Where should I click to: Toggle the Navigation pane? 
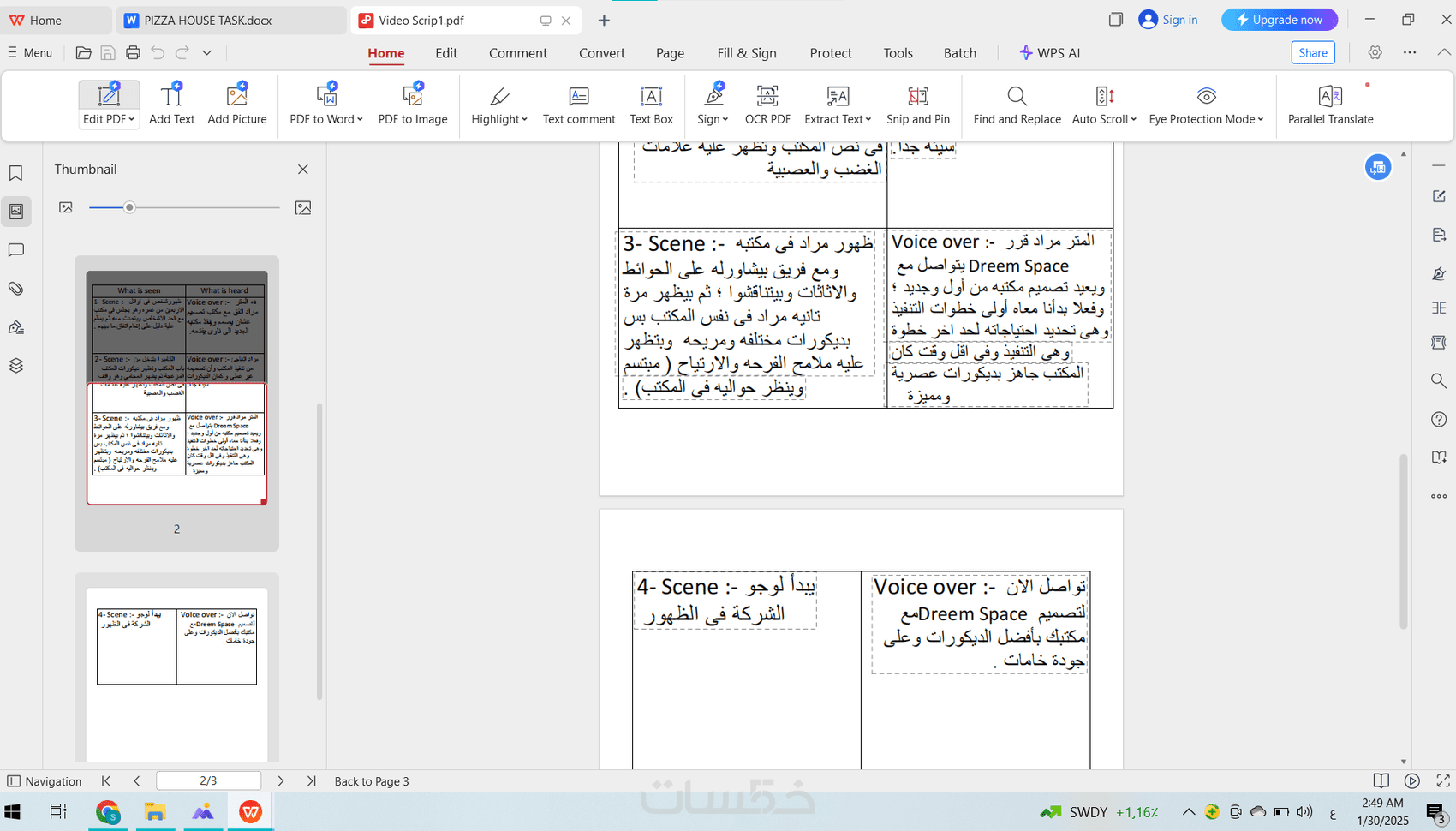(x=45, y=781)
